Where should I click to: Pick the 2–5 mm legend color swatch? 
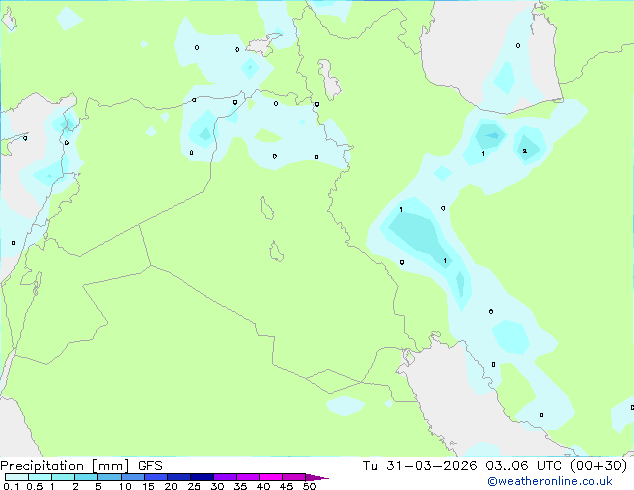pyautogui.click(x=86, y=477)
